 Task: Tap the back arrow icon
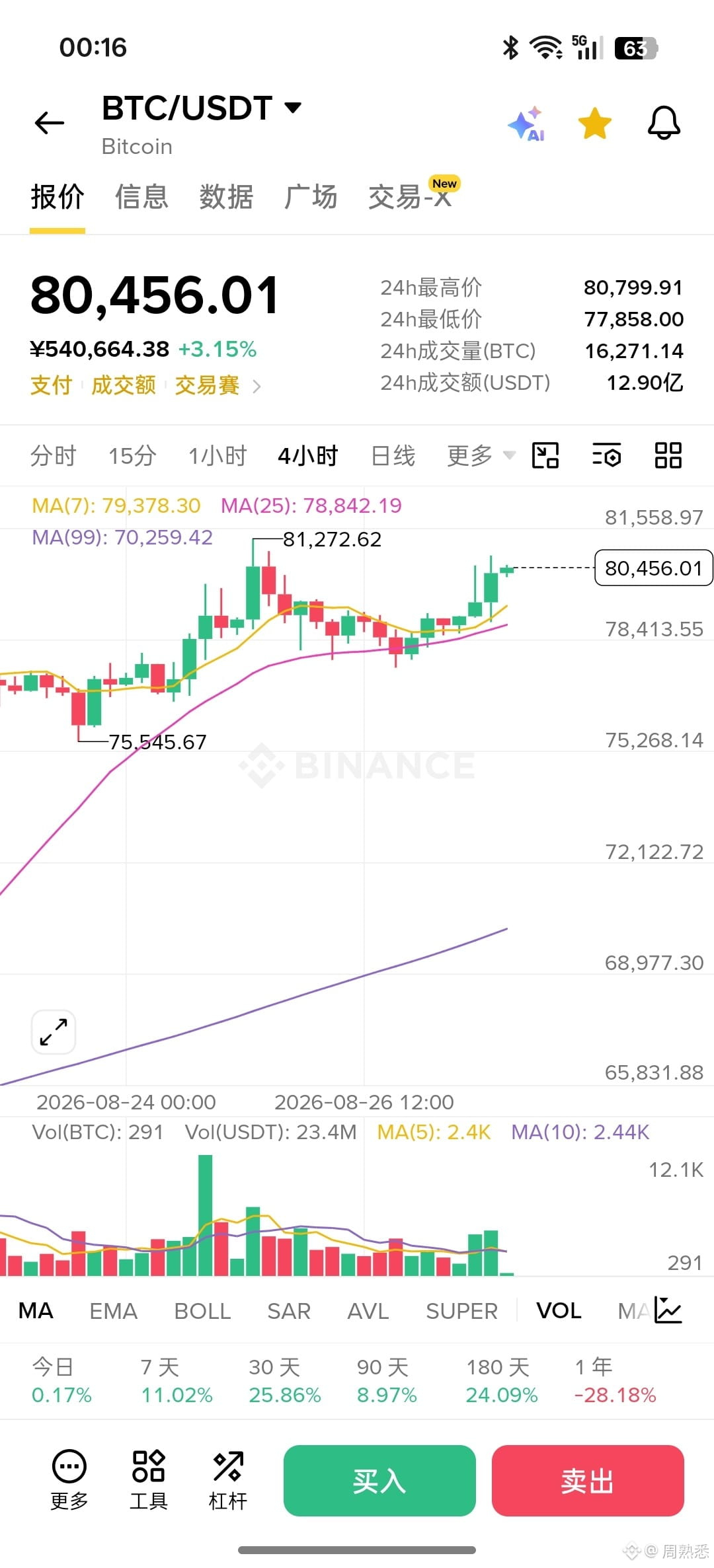(x=50, y=123)
